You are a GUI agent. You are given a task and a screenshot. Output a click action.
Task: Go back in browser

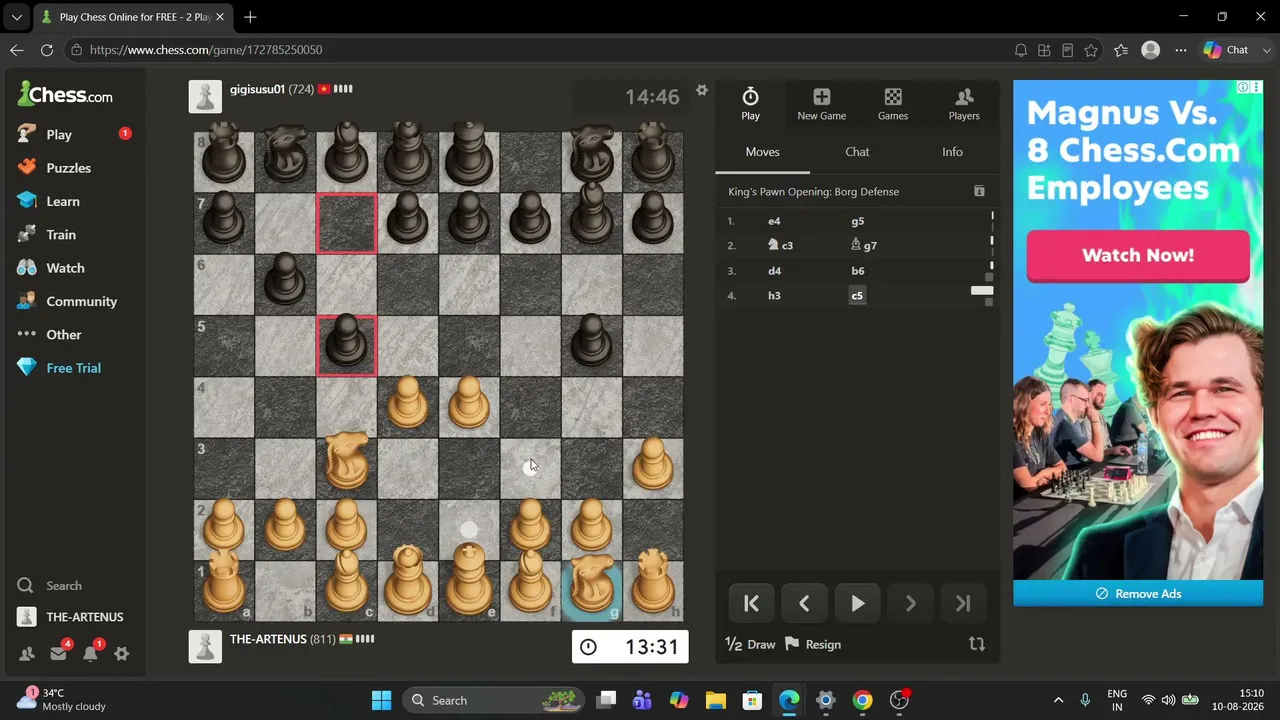(16, 50)
